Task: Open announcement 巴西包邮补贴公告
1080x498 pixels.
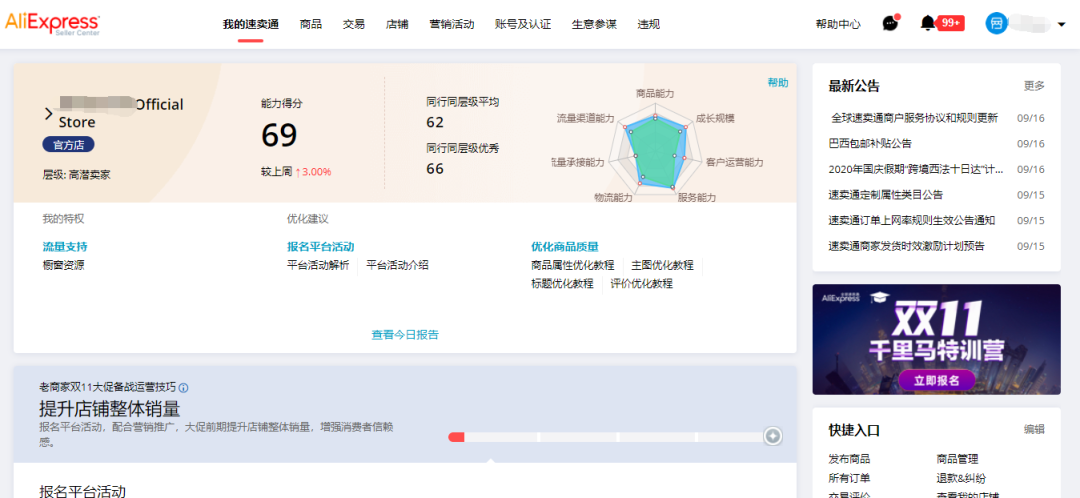Action: coord(870,143)
